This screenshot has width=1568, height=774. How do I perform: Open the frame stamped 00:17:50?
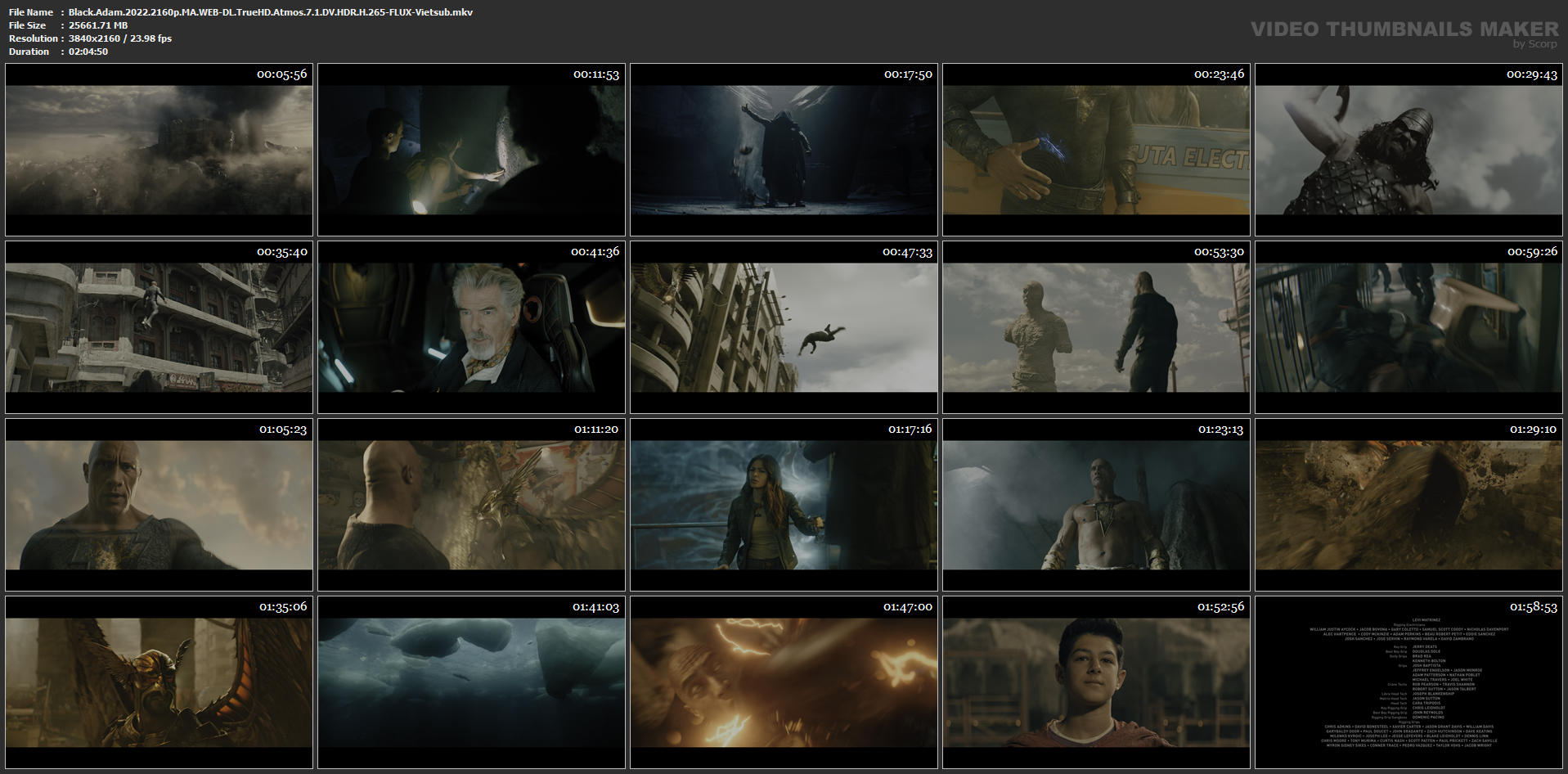pyautogui.click(x=784, y=150)
